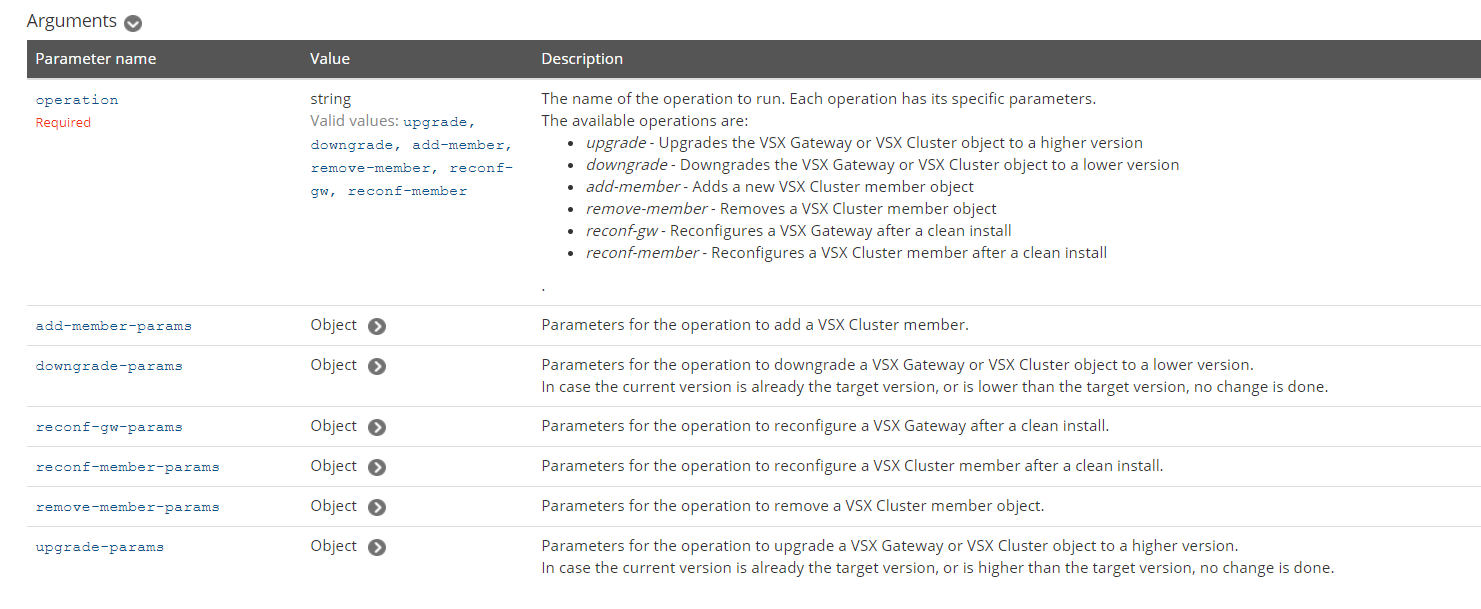Image resolution: width=1481 pixels, height=609 pixels.
Task: Click the Description column header
Action: pyautogui.click(x=582, y=59)
